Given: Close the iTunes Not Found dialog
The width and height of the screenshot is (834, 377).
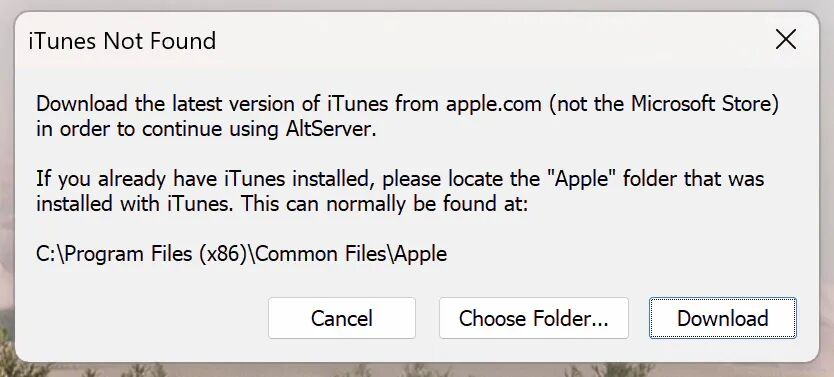Looking at the screenshot, I should point(786,39).
